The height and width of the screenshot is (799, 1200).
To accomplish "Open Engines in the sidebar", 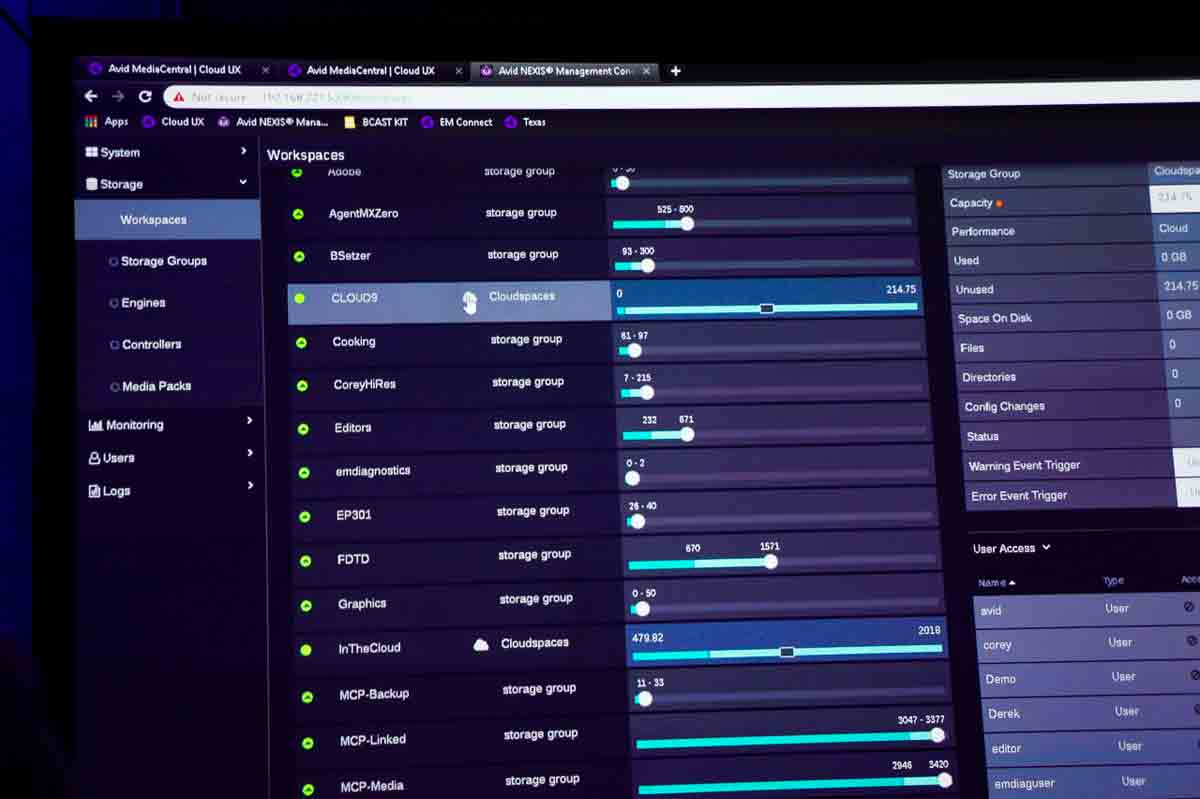I will tap(143, 303).
